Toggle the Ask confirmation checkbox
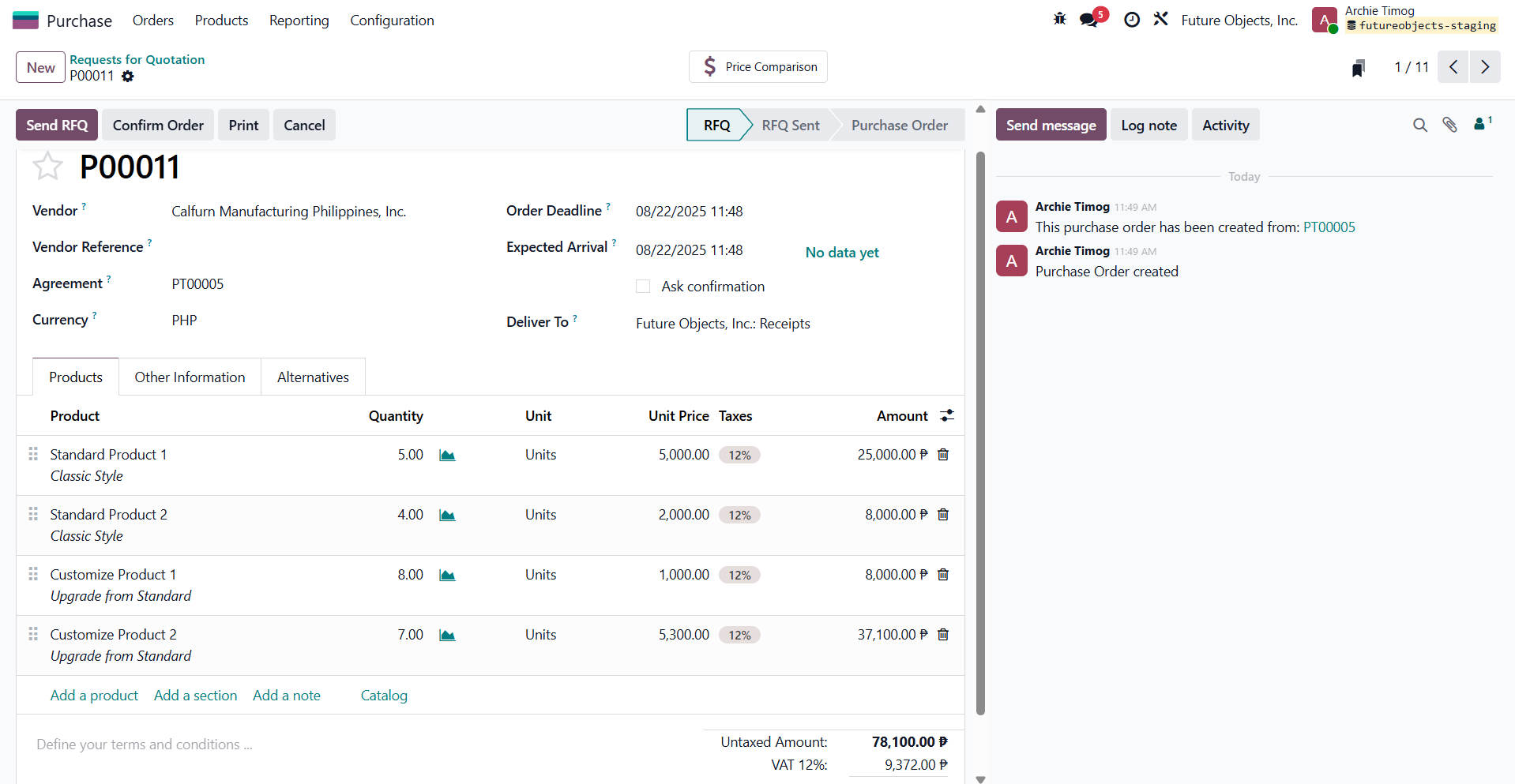1515x784 pixels. coord(643,287)
